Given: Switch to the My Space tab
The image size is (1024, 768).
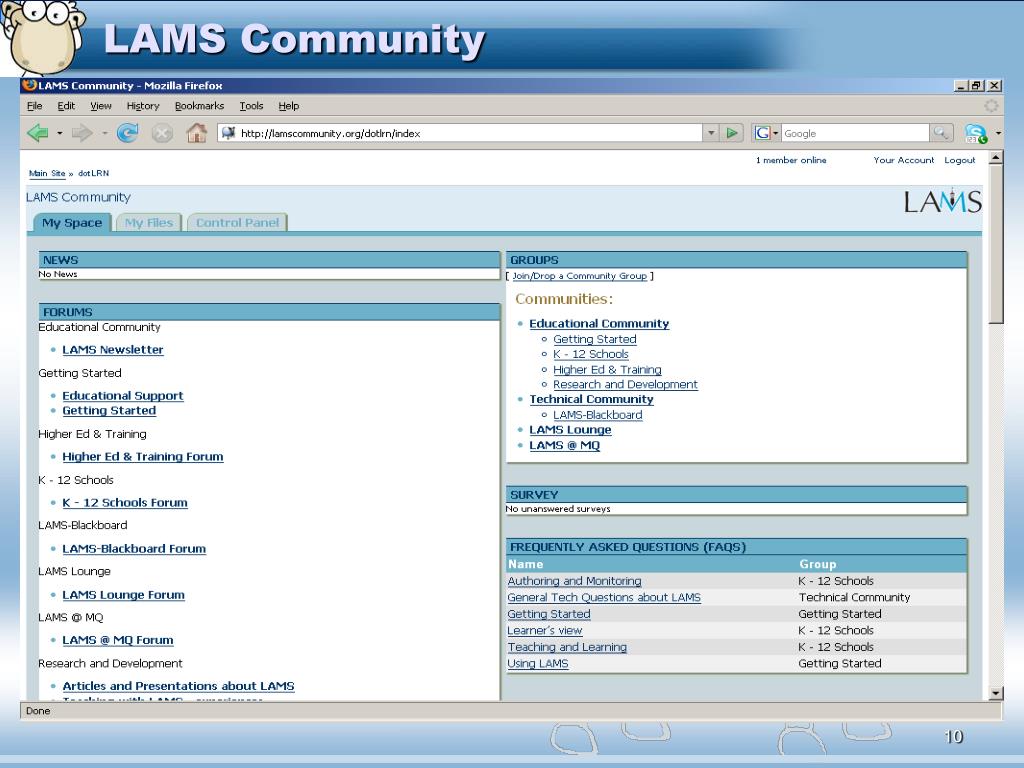Looking at the screenshot, I should 72,223.
